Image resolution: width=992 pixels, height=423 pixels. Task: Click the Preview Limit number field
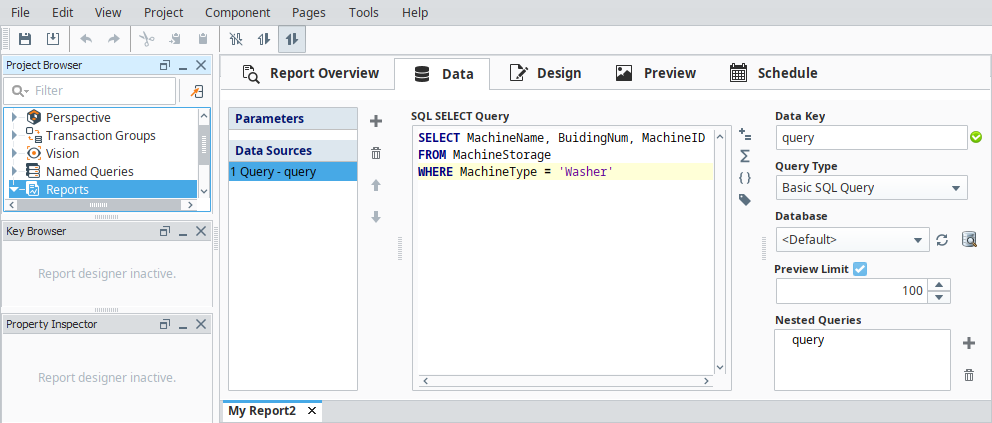tap(853, 291)
